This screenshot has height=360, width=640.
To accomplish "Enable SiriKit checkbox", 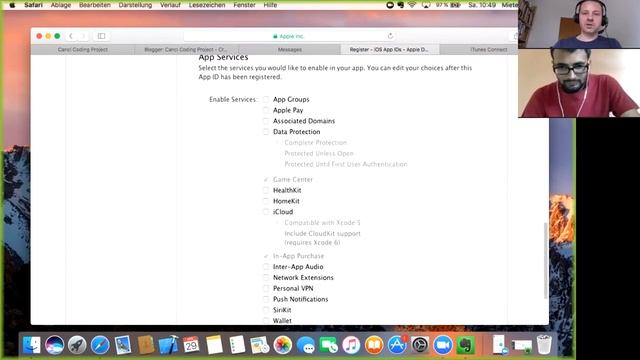I will [266, 310].
